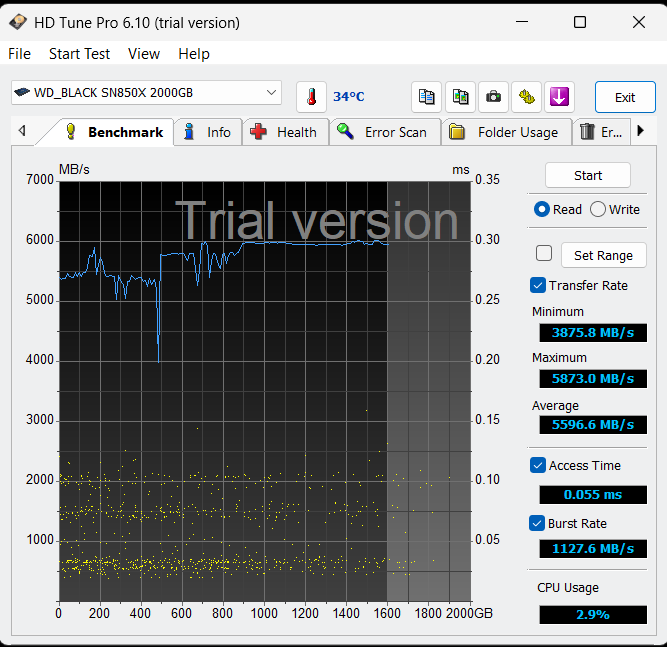This screenshot has height=647, width=667.
Task: Copy benchmark info to clipboard icon
Action: 427,97
